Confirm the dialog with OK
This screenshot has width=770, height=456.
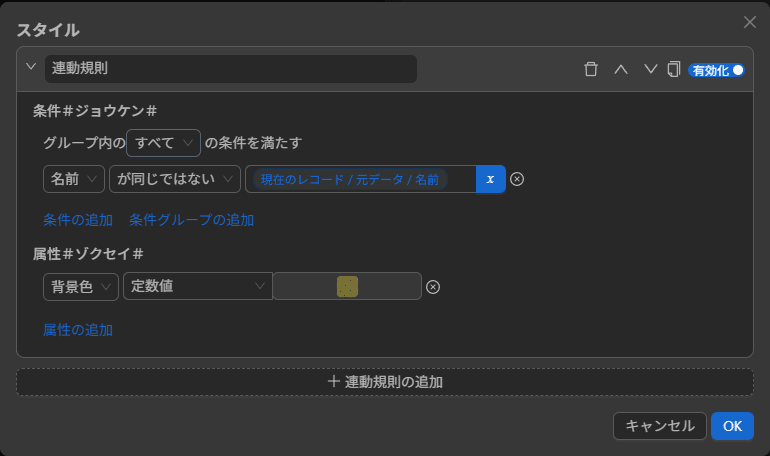[732, 426]
